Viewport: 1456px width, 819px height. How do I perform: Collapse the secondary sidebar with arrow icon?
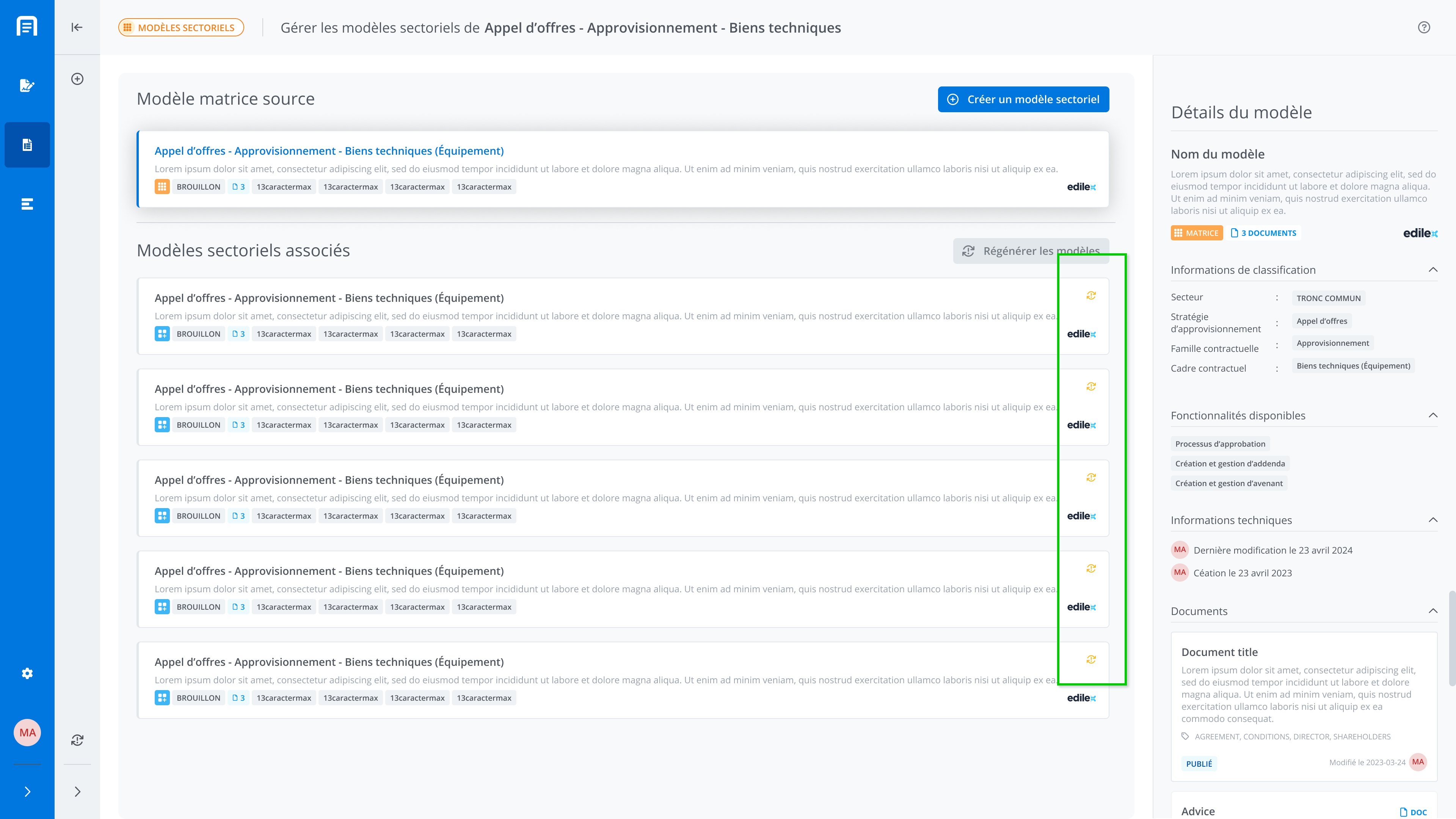77,27
